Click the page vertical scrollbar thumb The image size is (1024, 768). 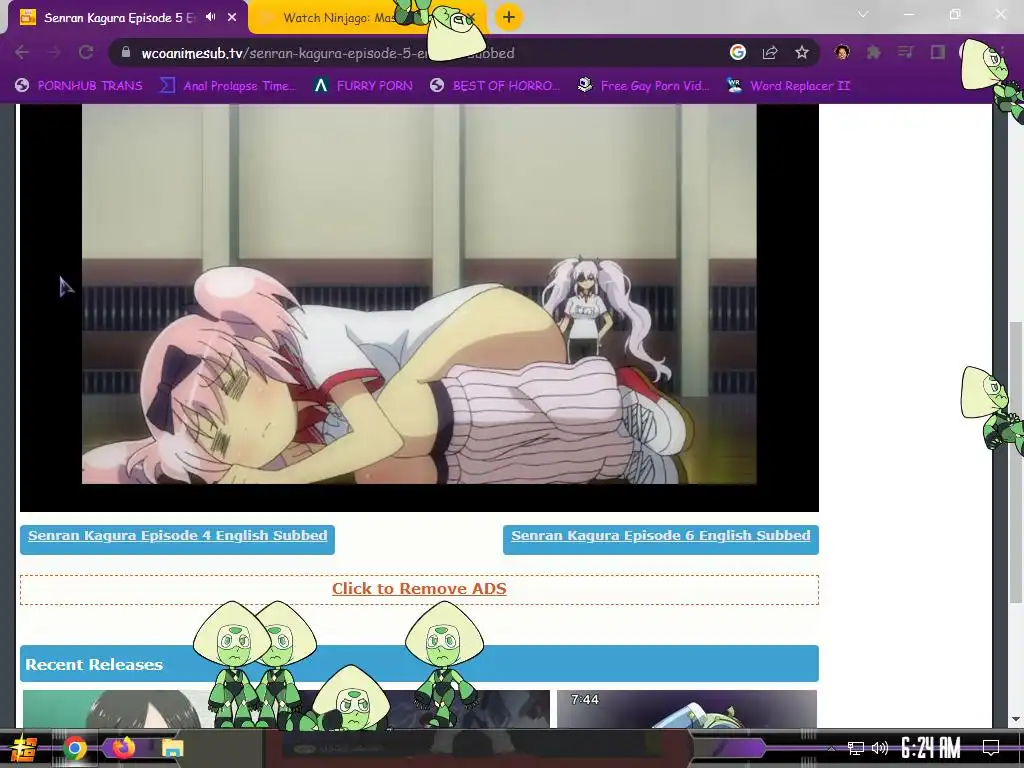tap(1016, 462)
